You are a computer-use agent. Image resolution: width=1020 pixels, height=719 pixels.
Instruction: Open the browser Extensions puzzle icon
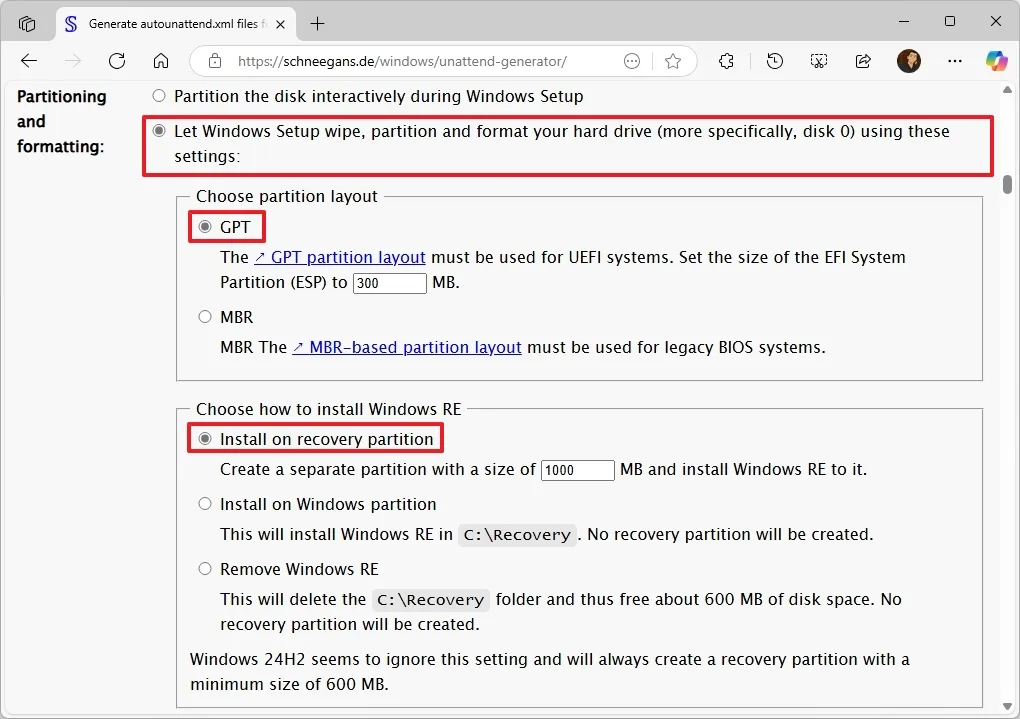727,61
